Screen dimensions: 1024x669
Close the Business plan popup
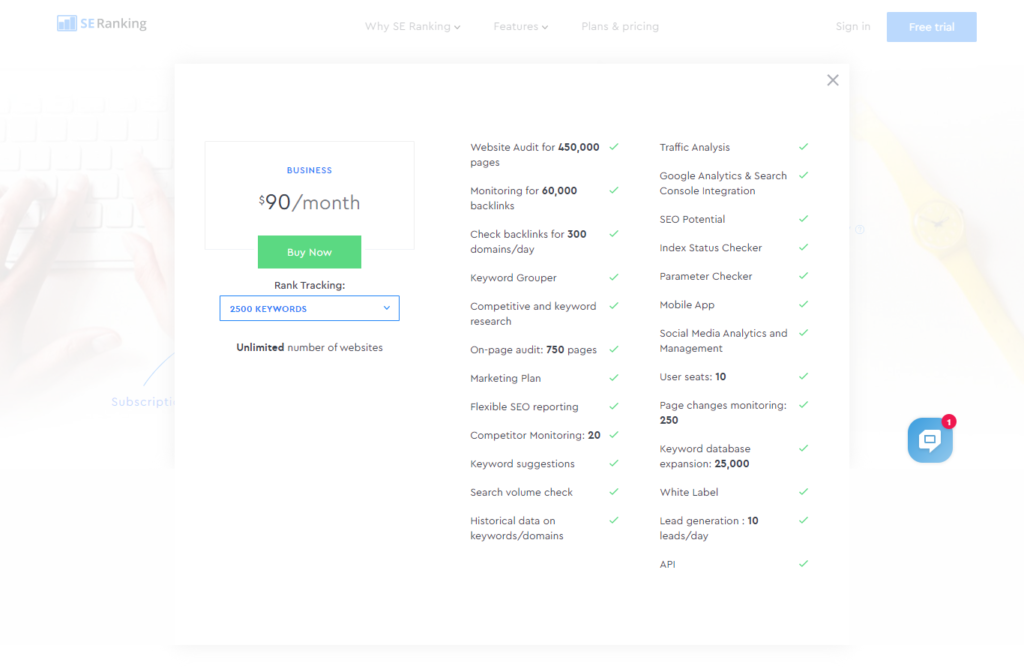pyautogui.click(x=832, y=81)
